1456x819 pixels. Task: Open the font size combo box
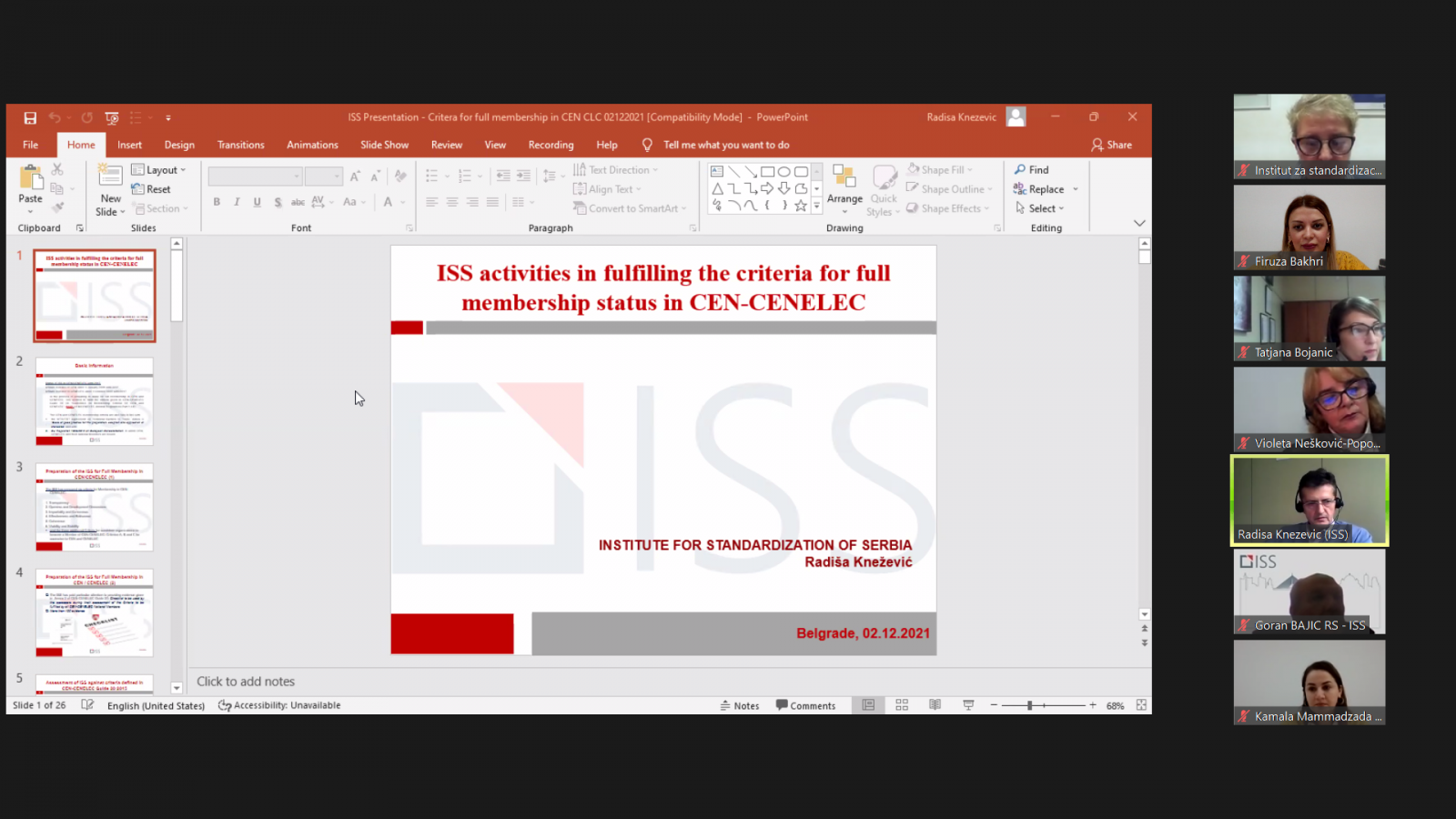[x=323, y=177]
